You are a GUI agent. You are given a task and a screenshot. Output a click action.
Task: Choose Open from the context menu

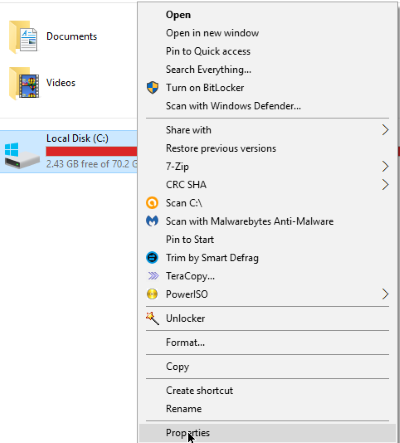[268, 15]
